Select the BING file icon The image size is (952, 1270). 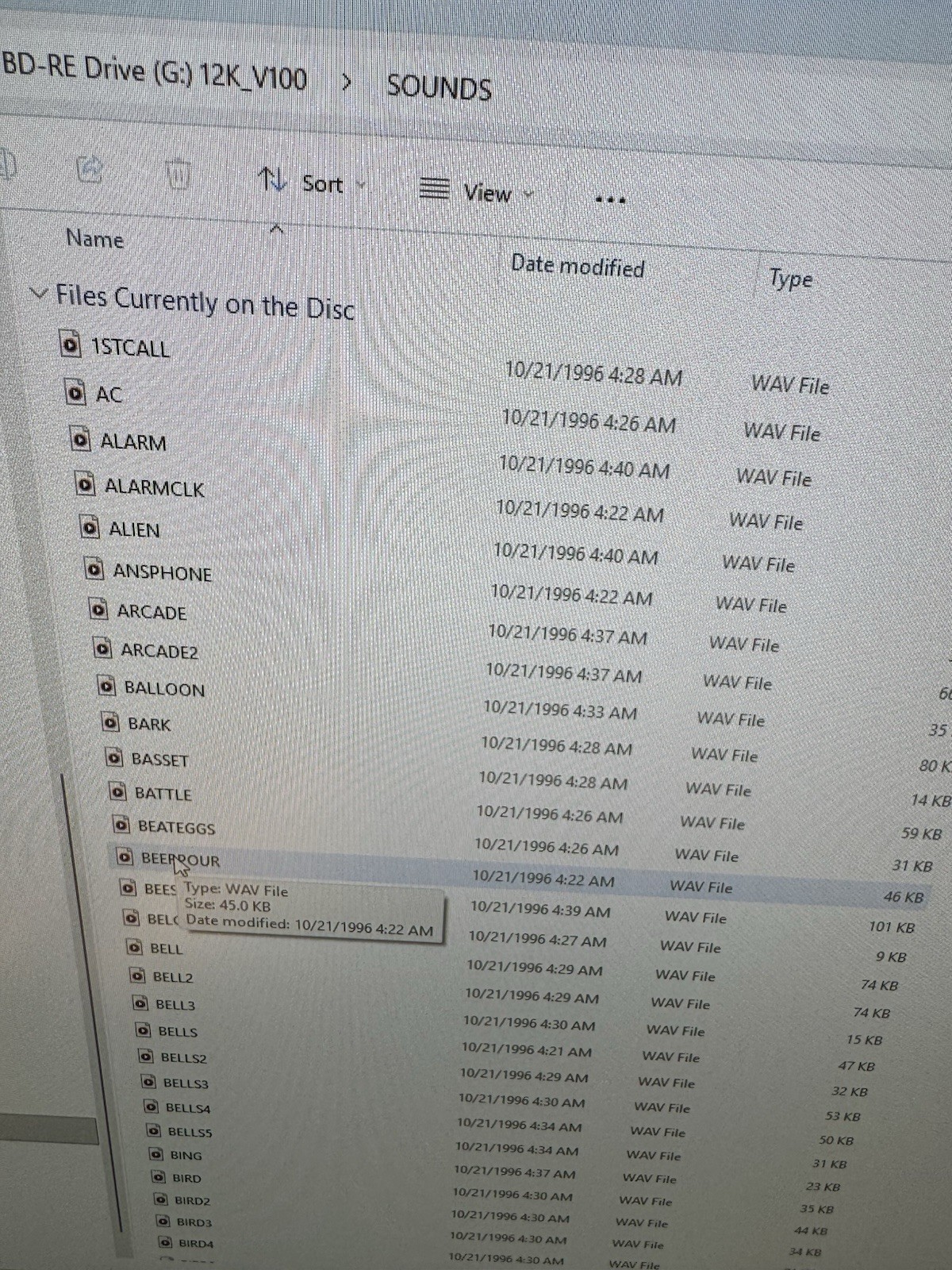click(x=156, y=1154)
